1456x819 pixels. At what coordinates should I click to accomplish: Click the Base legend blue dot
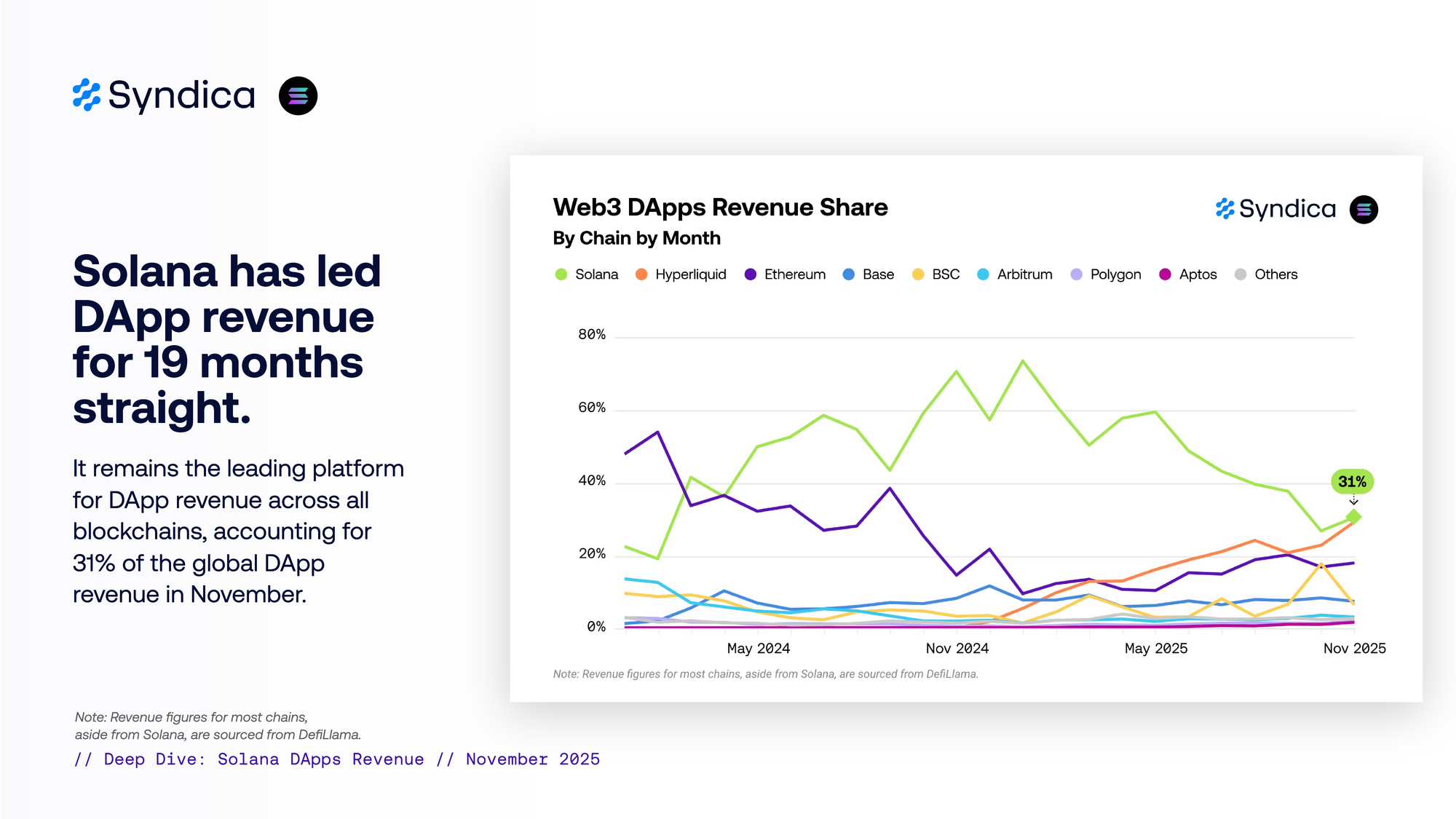848,274
